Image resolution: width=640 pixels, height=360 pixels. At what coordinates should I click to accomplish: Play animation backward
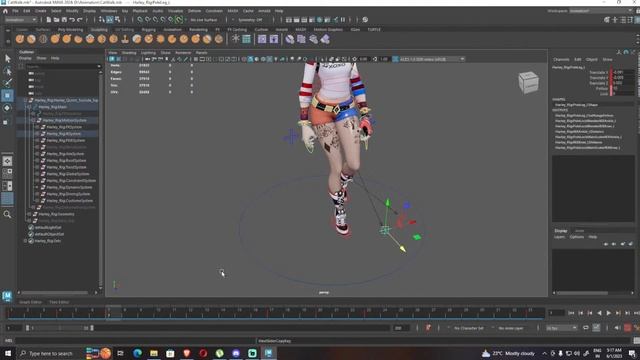[599, 313]
